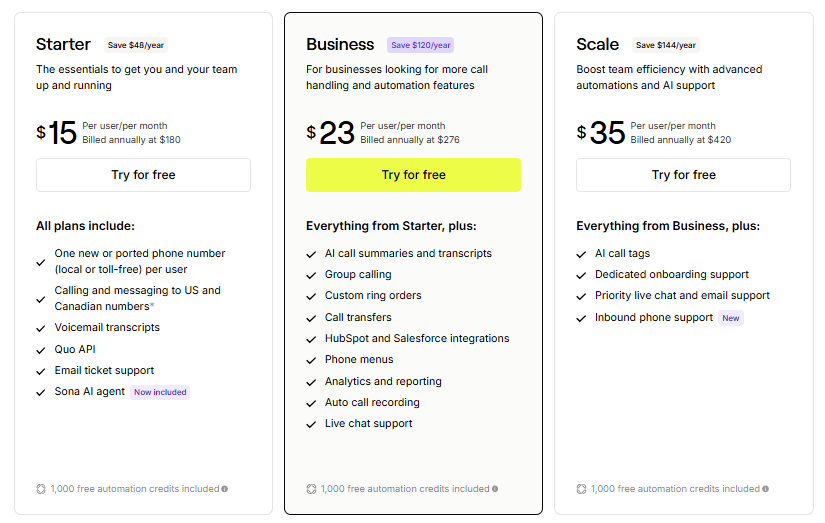Click the automation credits icon under Business
The height and width of the screenshot is (523, 825).
pyautogui.click(x=311, y=489)
